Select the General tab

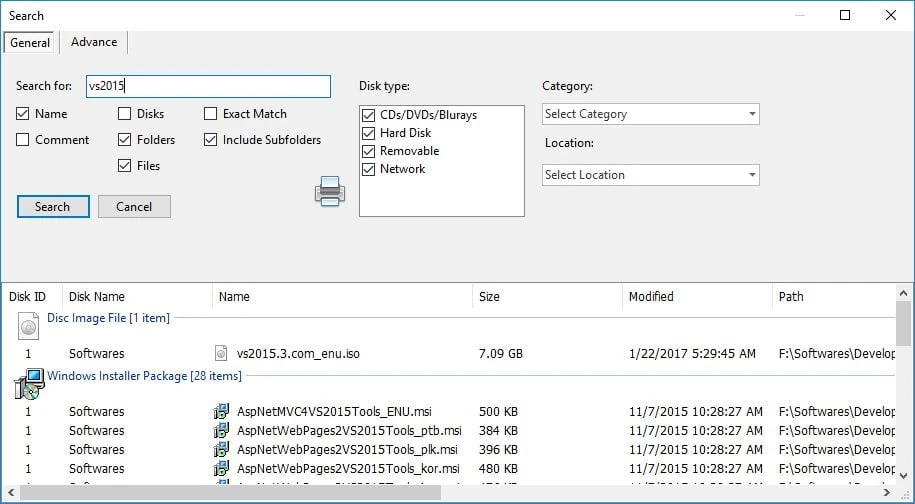coord(30,43)
